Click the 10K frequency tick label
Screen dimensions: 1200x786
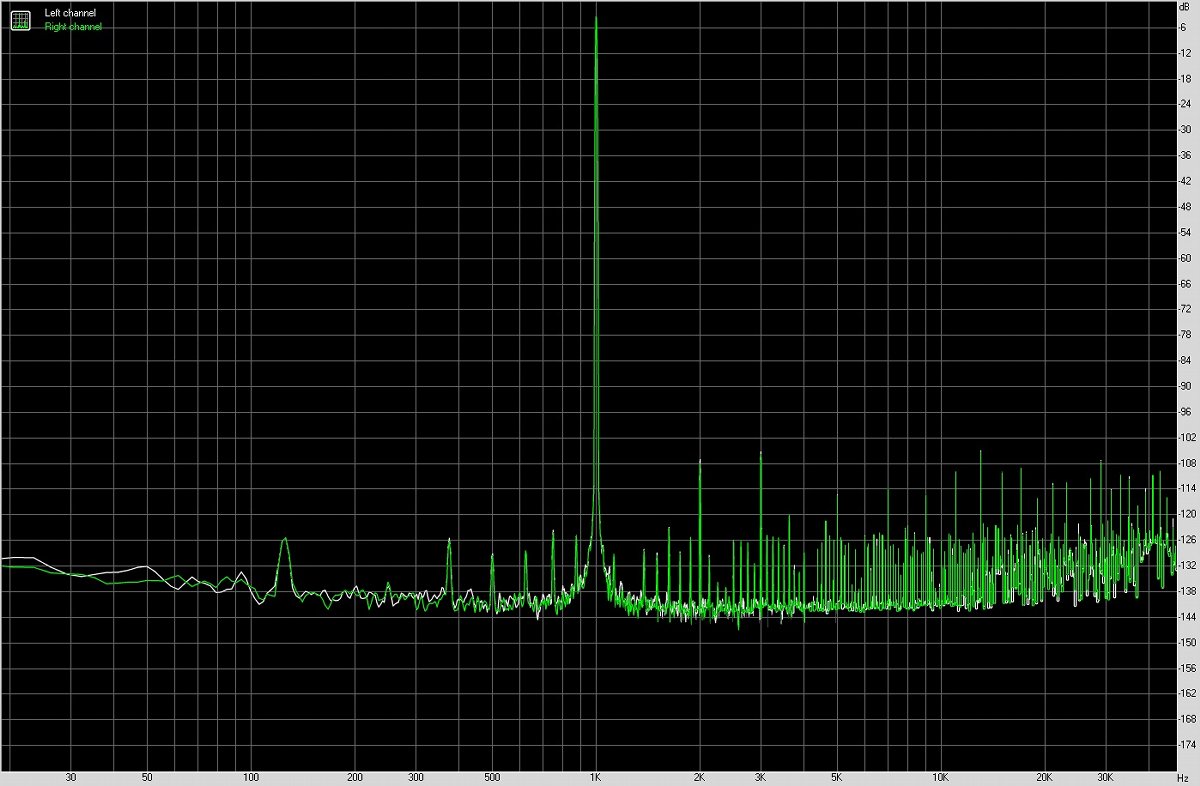941,776
